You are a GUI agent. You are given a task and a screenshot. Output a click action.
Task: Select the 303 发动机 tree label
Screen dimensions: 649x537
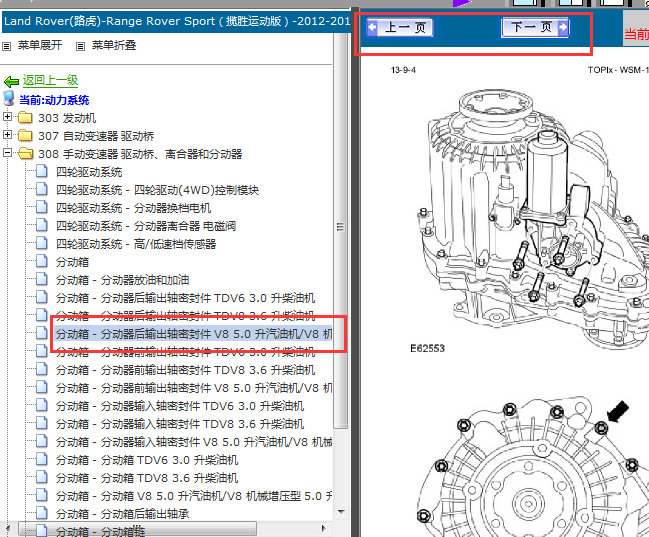[x=67, y=118]
